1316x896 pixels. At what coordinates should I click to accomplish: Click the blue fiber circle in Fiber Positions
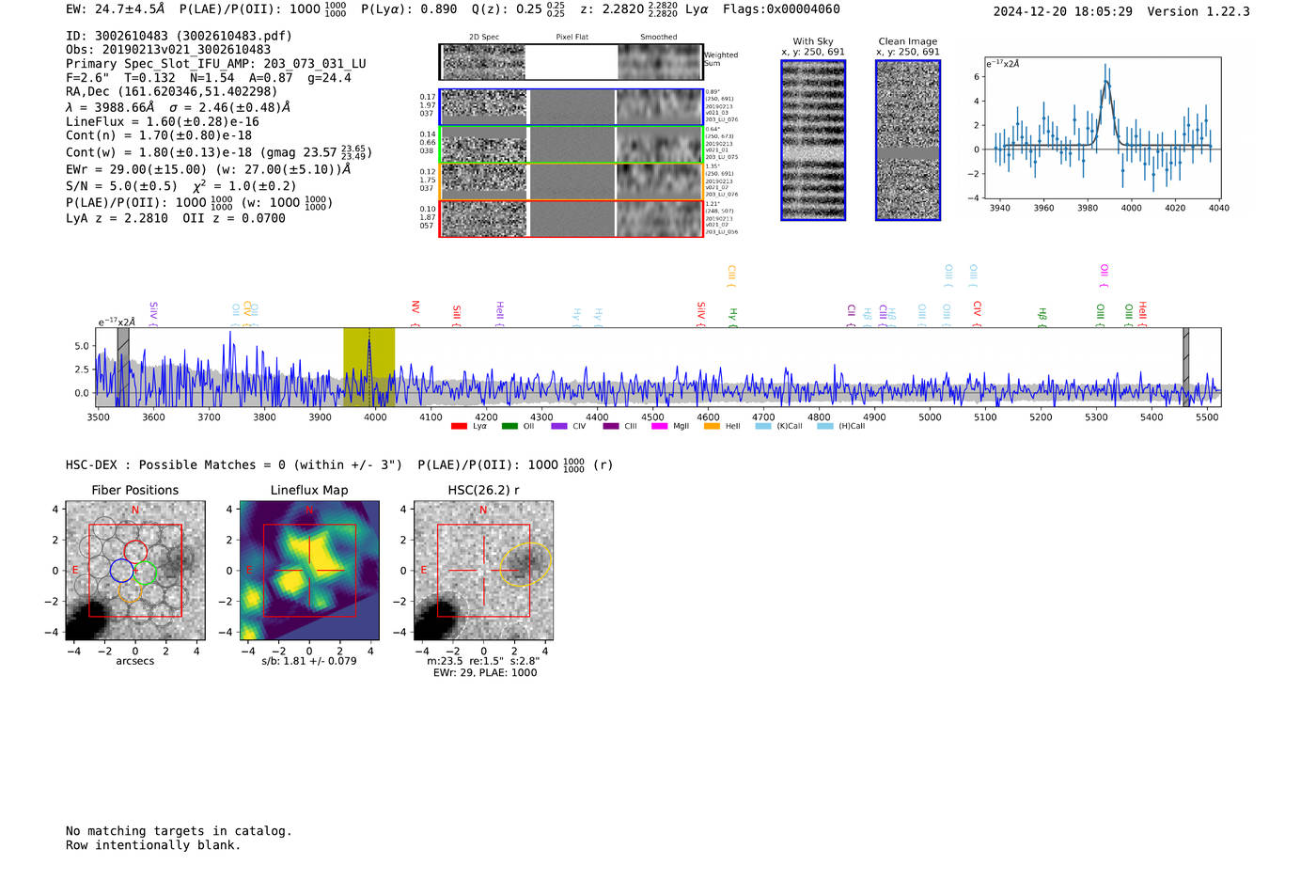click(121, 570)
